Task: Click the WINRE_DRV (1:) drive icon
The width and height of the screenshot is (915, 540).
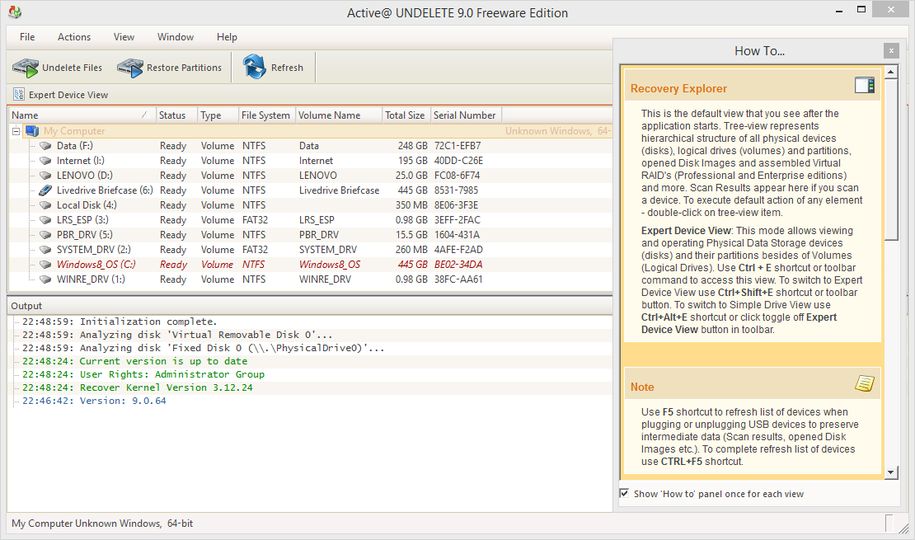Action: tap(46, 280)
